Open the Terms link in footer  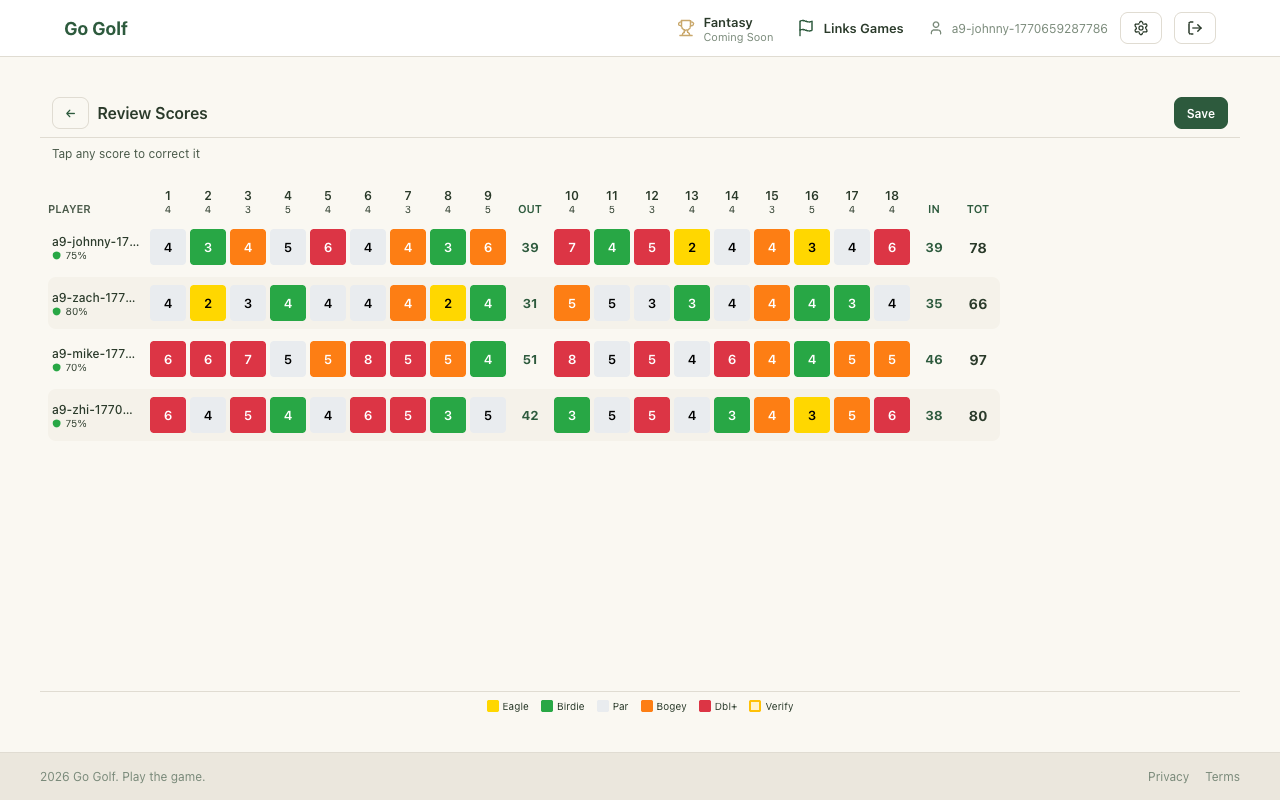(1222, 776)
